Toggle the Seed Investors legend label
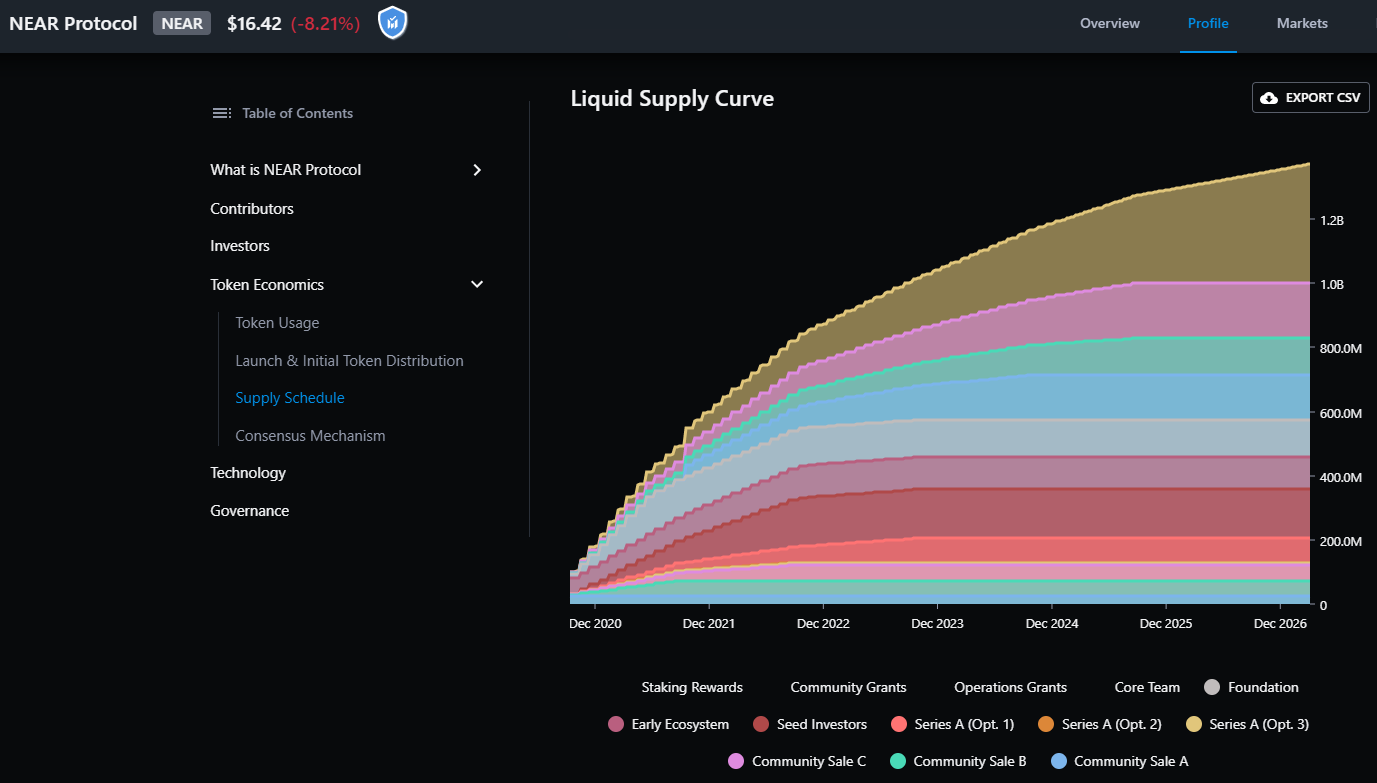The width and height of the screenshot is (1377, 783). 822,724
